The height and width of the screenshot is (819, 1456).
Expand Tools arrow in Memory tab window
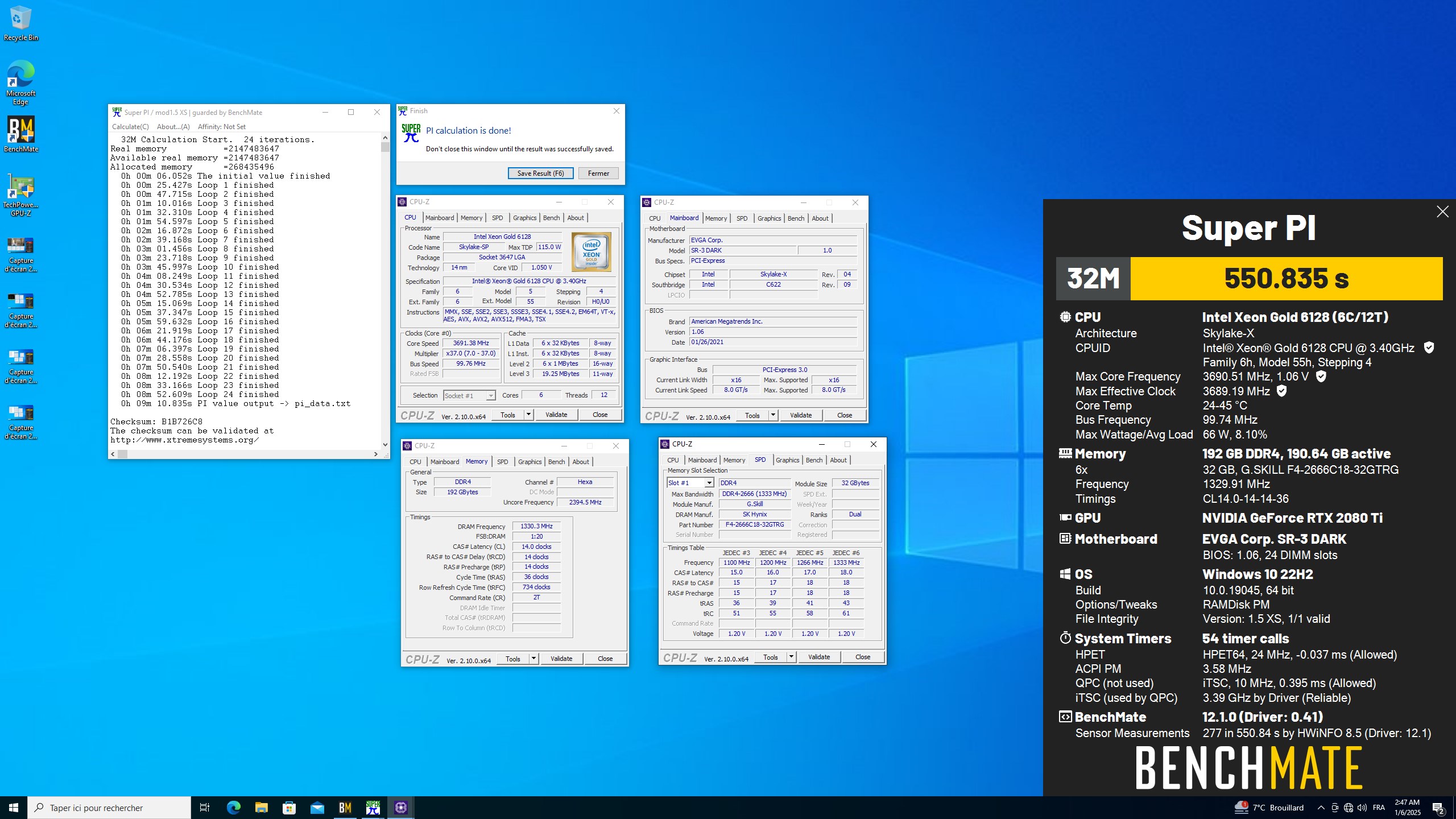point(533,659)
